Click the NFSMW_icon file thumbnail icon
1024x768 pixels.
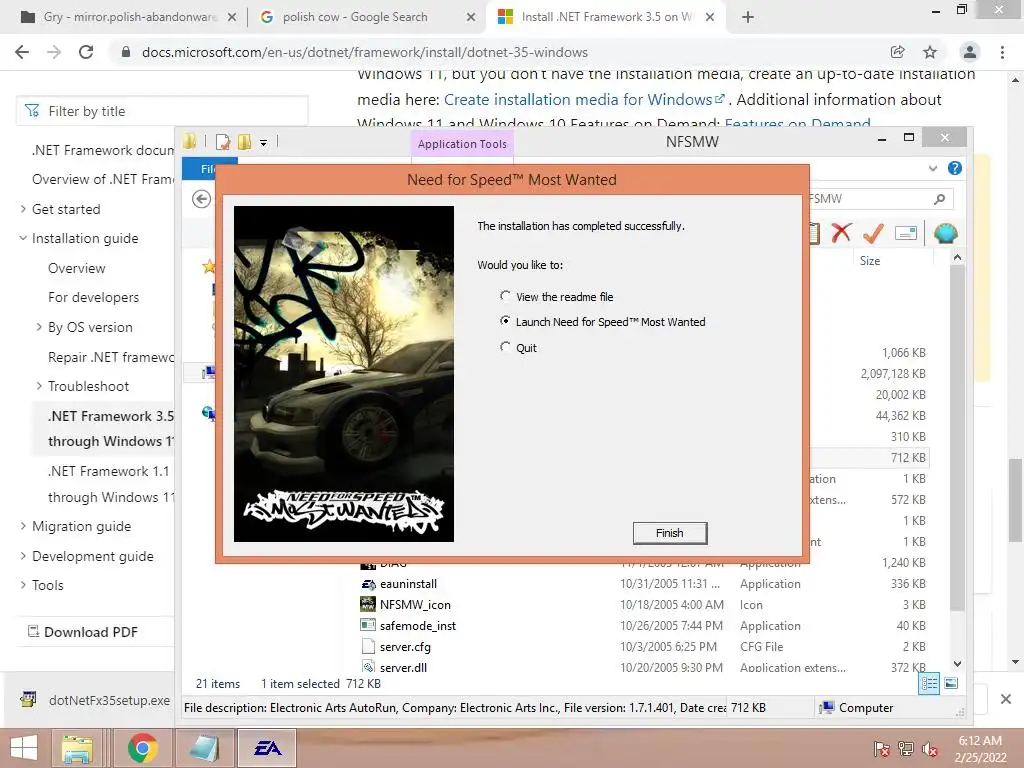[x=368, y=604]
